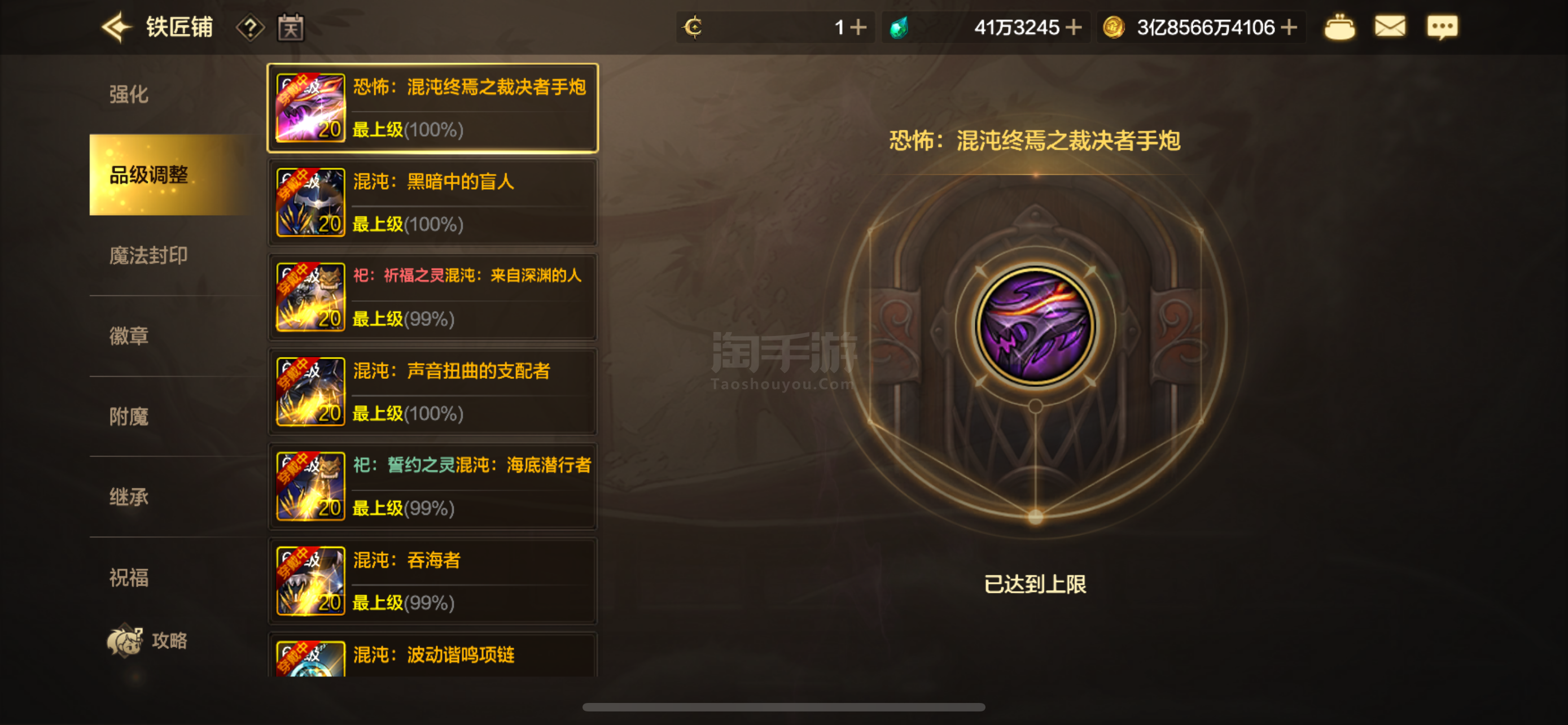Image resolution: width=1568 pixels, height=725 pixels.
Task: Select the 徽章 menu item
Action: 129,336
